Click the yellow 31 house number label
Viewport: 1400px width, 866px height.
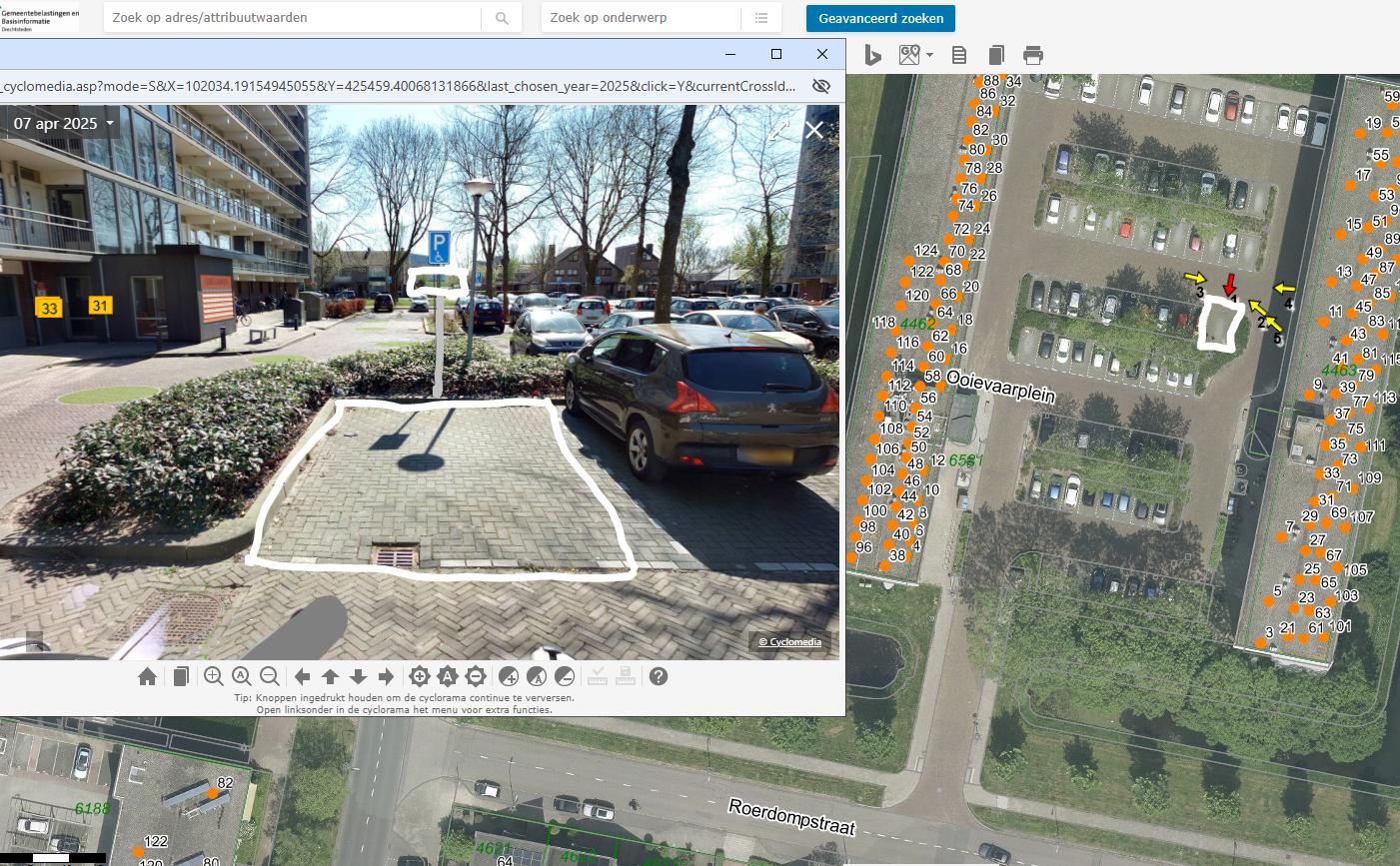pos(100,306)
